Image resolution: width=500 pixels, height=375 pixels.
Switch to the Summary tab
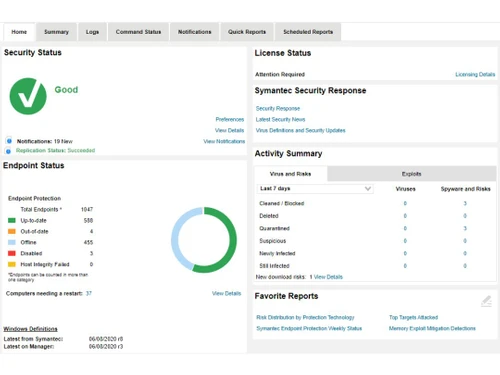[56, 32]
